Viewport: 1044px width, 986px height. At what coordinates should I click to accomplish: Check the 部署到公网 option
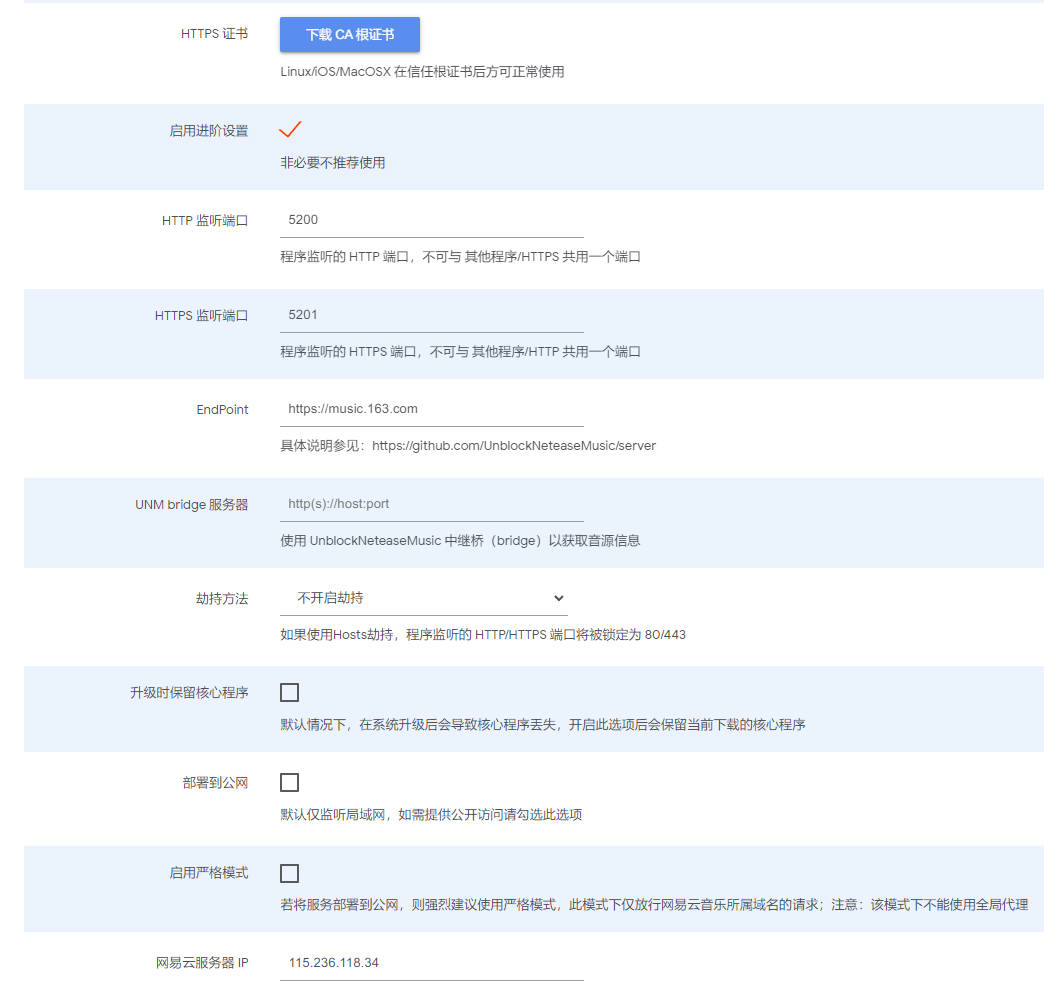tap(290, 782)
